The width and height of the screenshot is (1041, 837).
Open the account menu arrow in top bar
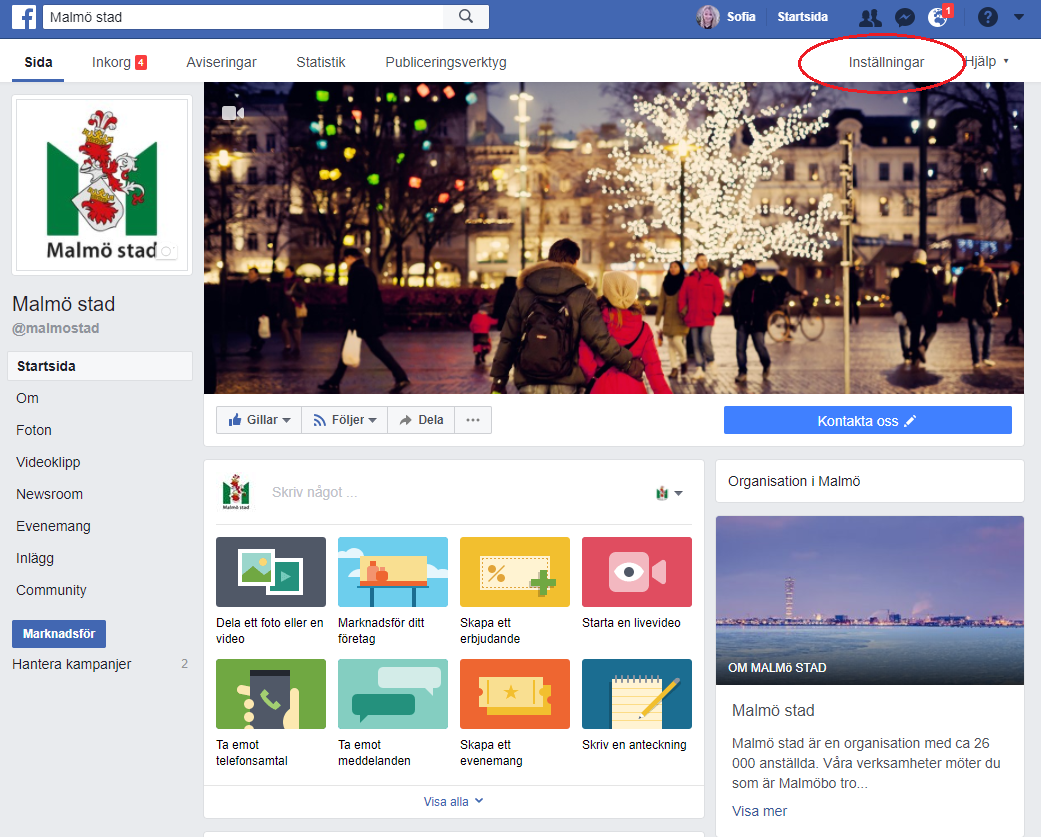pos(1018,17)
